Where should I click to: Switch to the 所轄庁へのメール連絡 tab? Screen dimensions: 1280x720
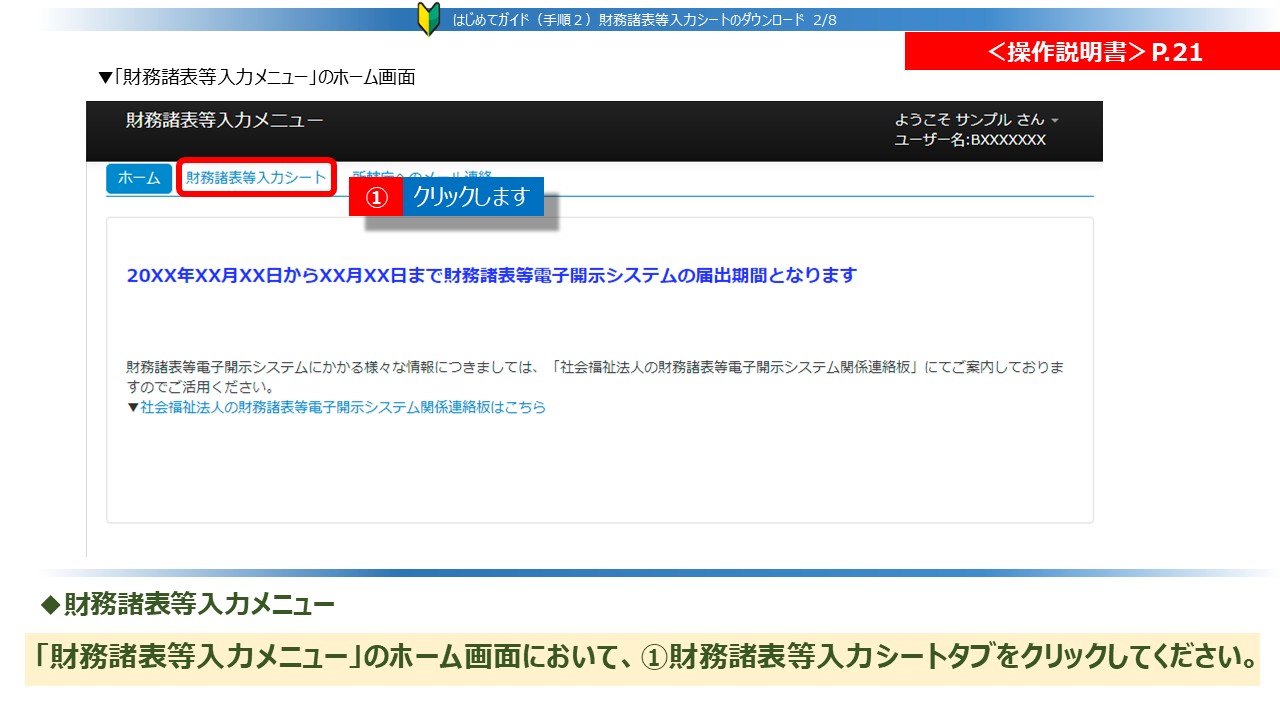tap(423, 174)
